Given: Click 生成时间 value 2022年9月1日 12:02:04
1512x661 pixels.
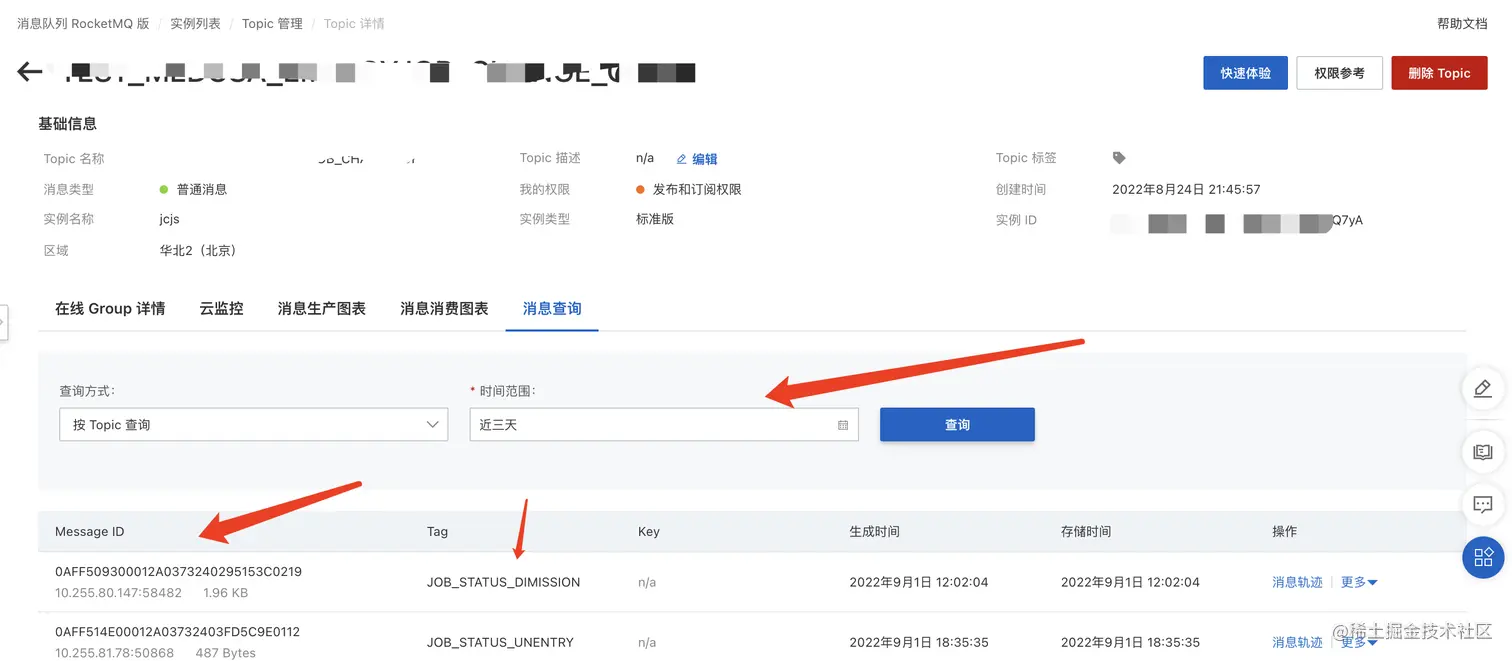Looking at the screenshot, I should (x=919, y=582).
